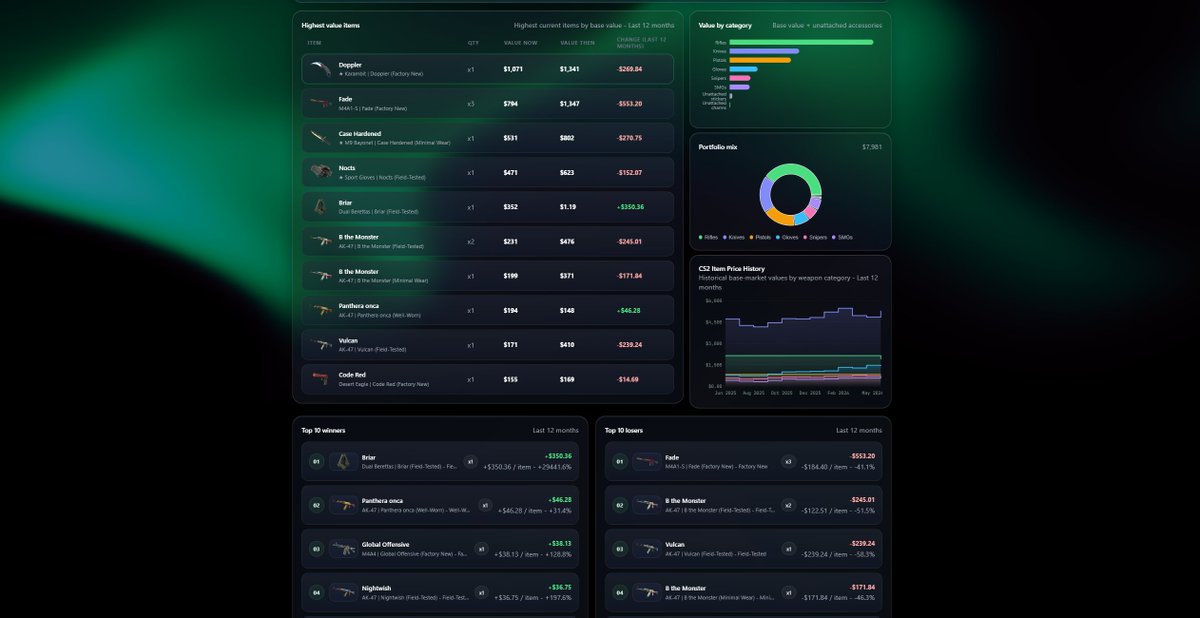
Task: Click Briar thumbnail in Top 10 winners
Action: 343,461
